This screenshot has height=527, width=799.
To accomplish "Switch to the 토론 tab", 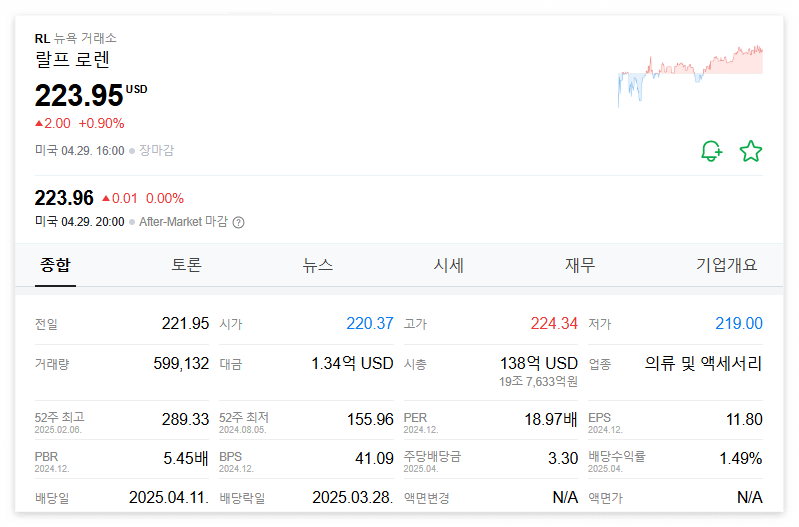I will coord(187,266).
